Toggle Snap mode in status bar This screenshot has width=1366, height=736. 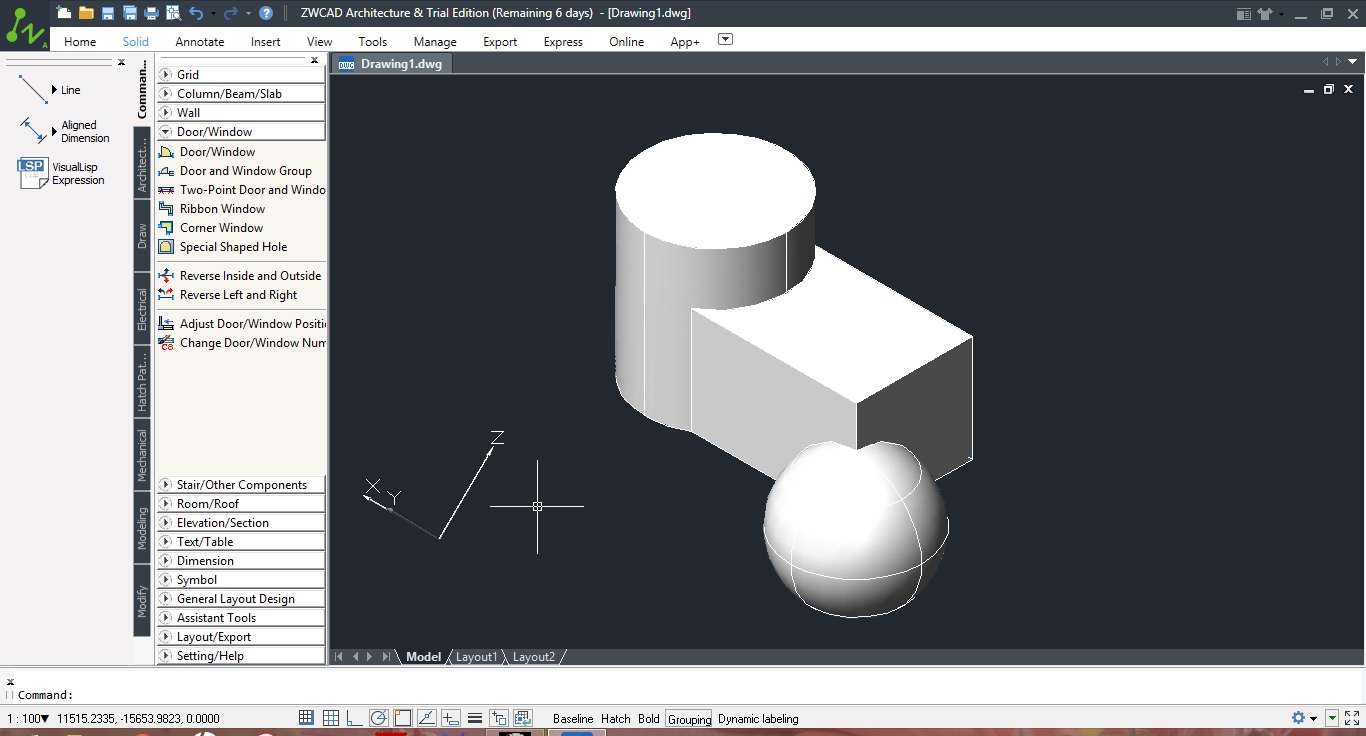307,718
